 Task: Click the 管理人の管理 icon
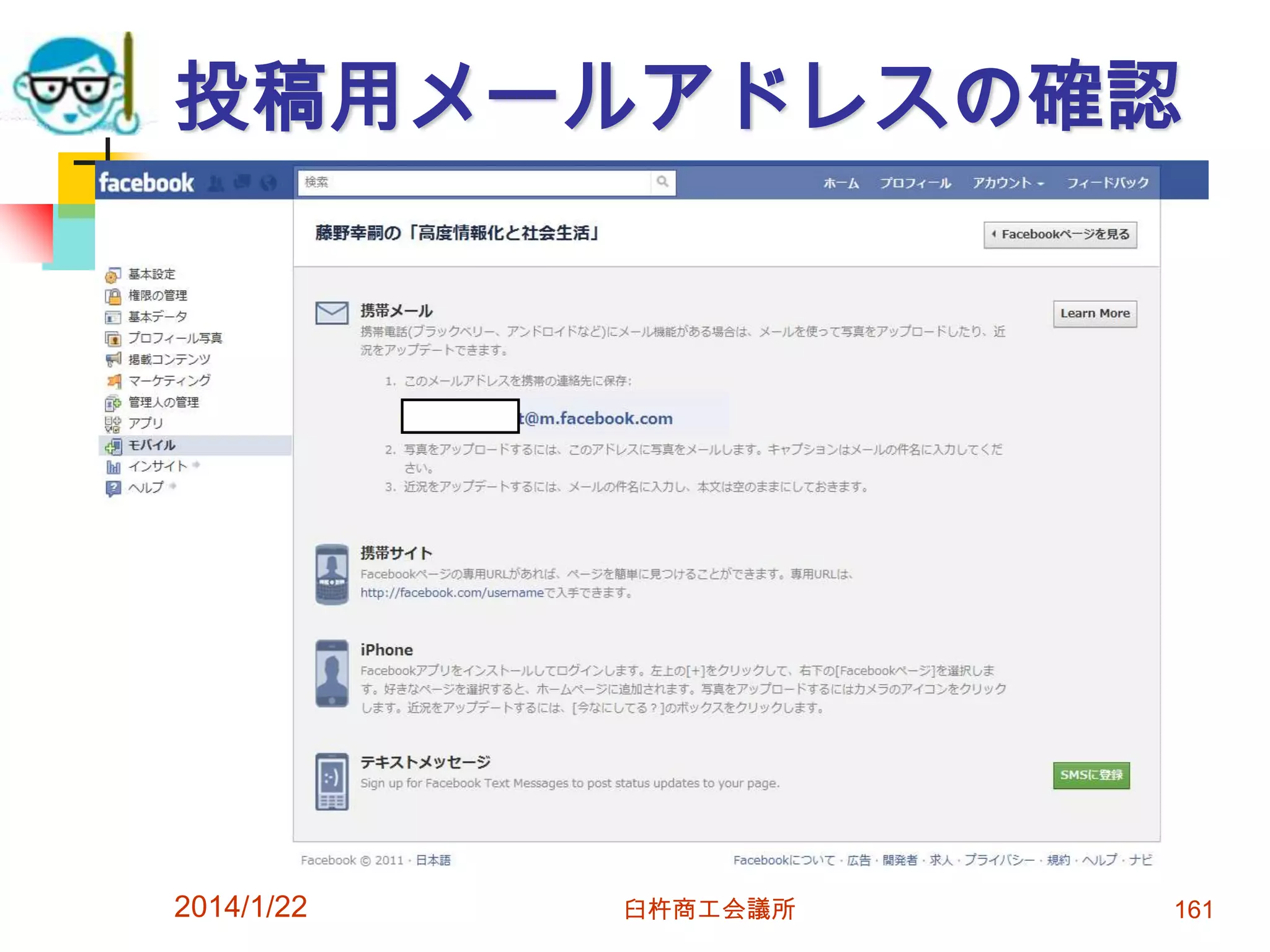coord(113,403)
